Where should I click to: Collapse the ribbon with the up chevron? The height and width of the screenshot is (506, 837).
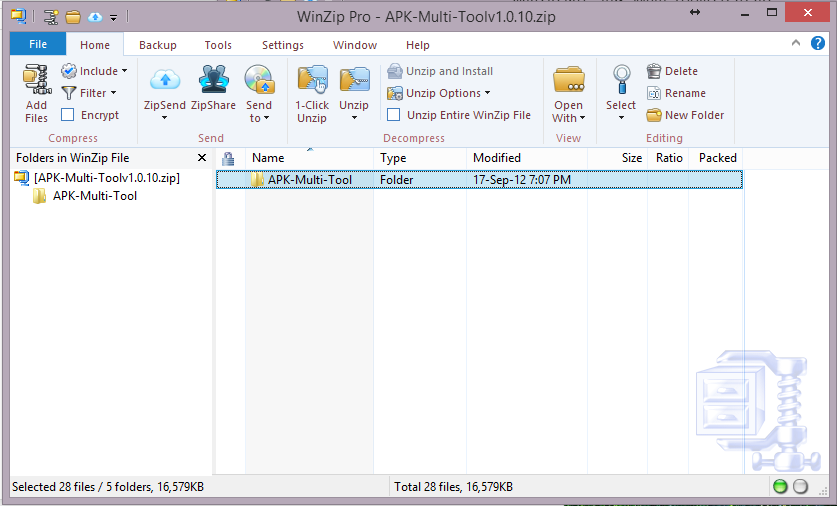tap(796, 43)
